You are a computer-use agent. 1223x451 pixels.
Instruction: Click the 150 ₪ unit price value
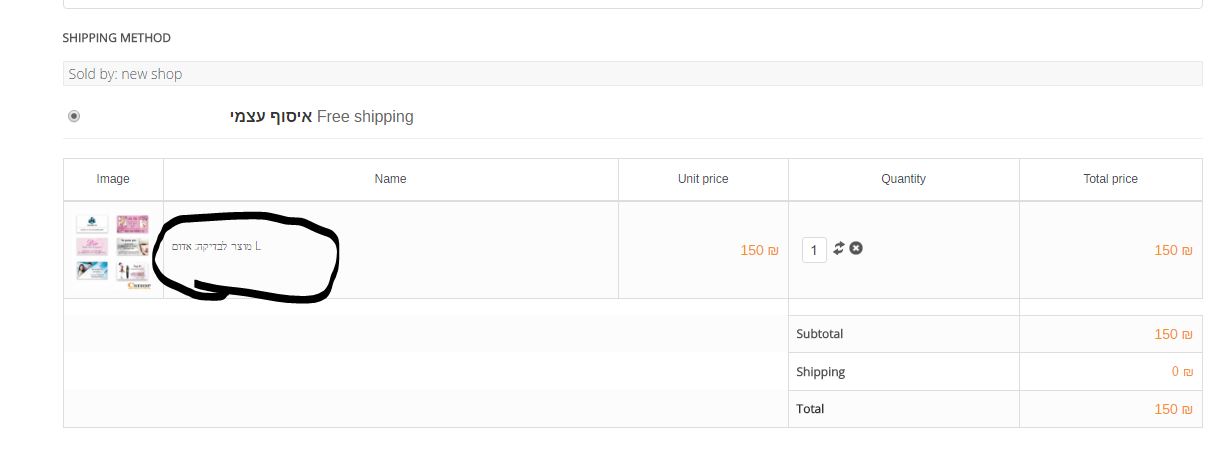759,250
